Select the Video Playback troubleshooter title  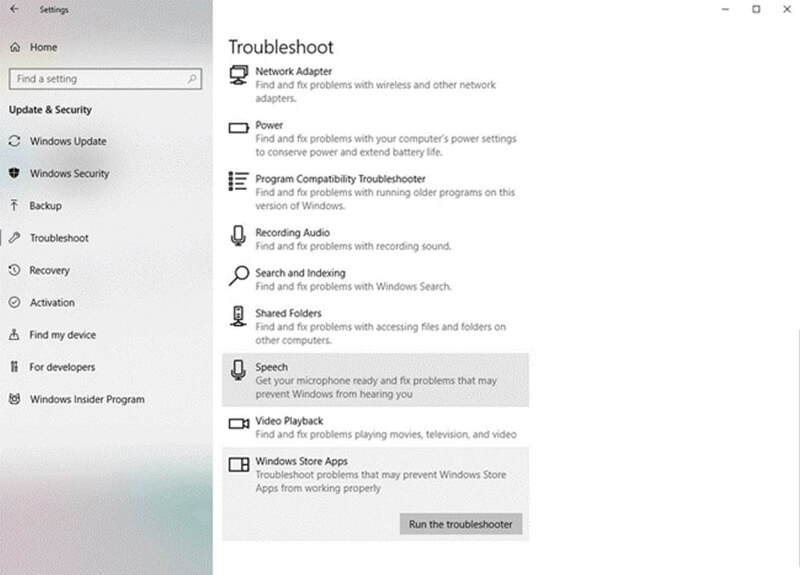[x=289, y=421]
